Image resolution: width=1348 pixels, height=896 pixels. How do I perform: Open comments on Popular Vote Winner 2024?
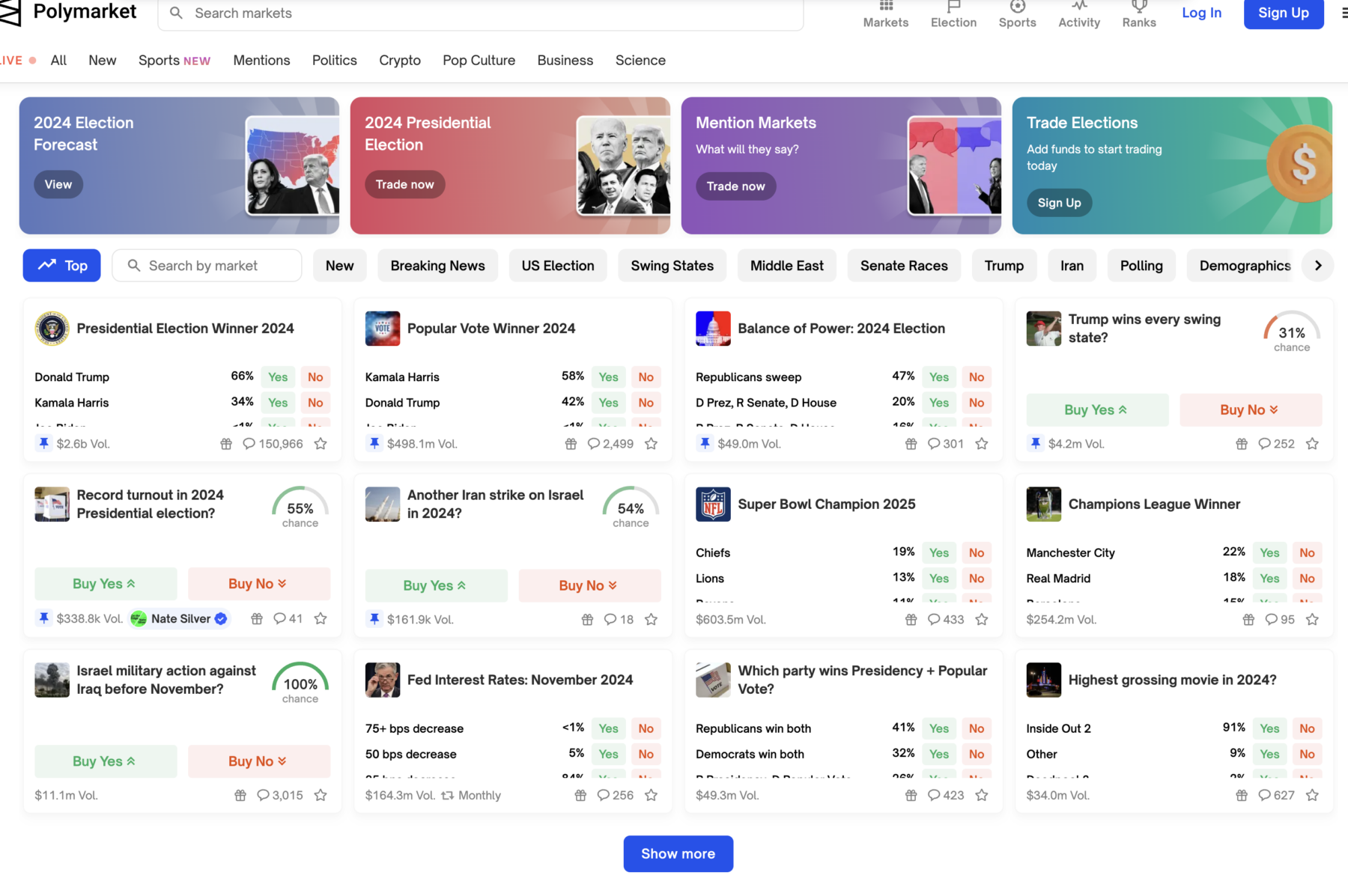(x=610, y=444)
